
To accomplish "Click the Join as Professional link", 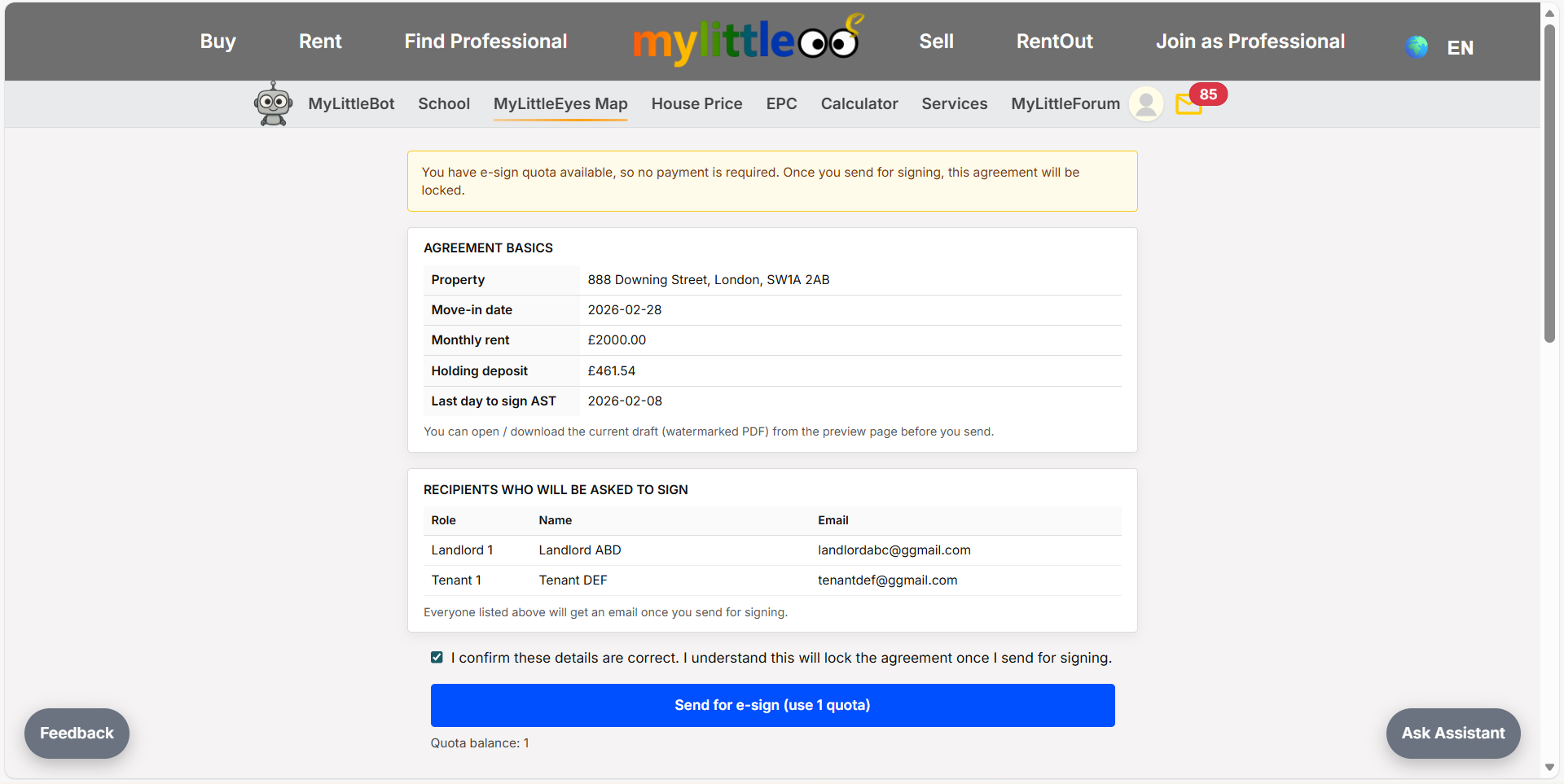I will point(1250,41).
